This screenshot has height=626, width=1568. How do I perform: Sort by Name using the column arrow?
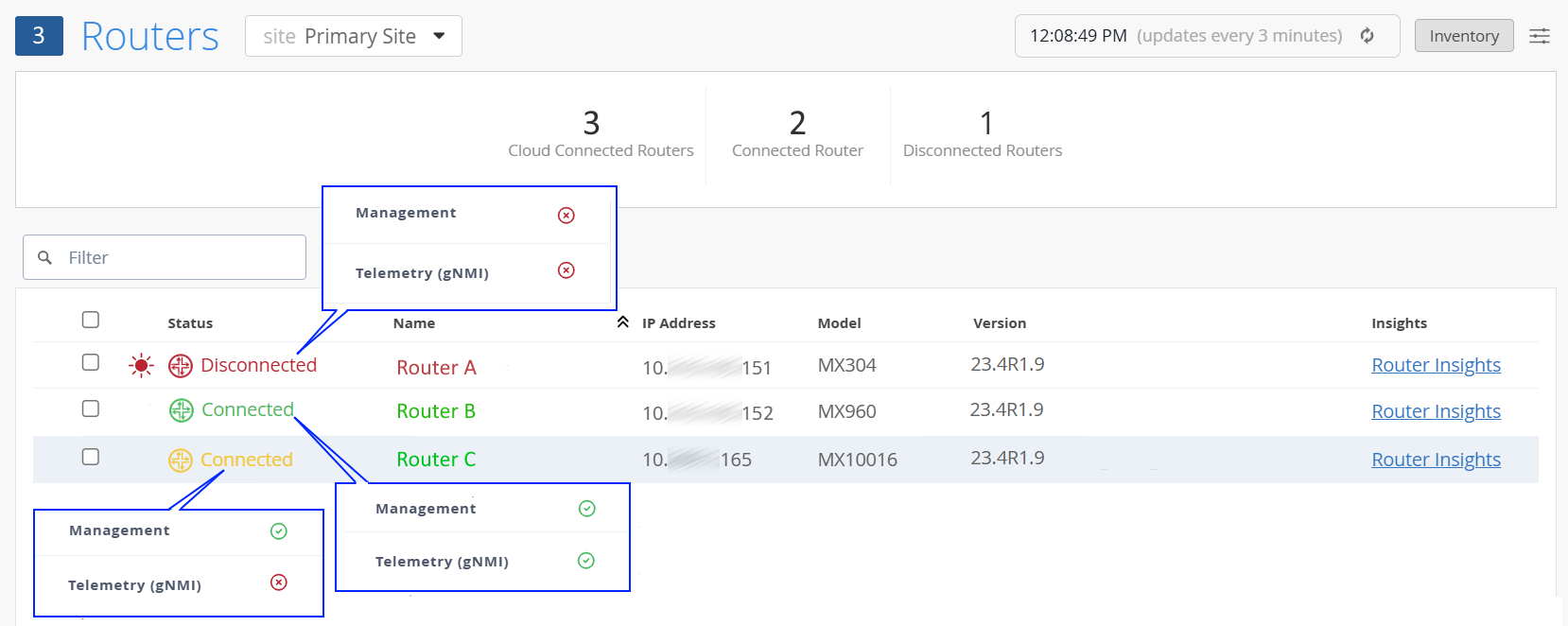click(622, 322)
